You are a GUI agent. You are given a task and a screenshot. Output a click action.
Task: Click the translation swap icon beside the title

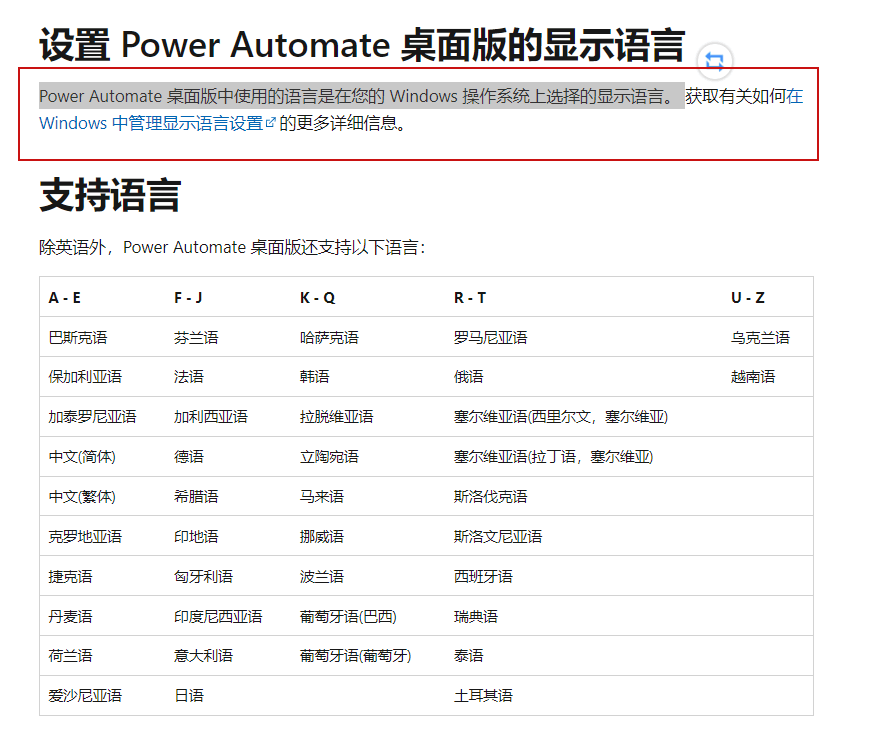click(x=714, y=60)
